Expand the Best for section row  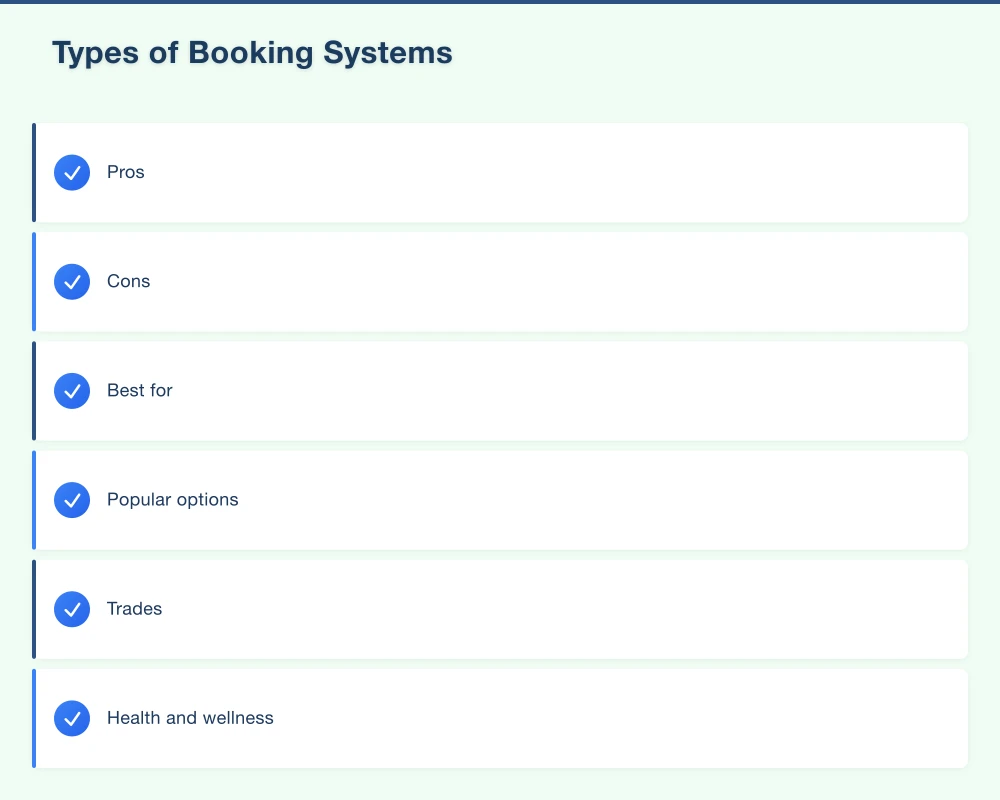pyautogui.click(x=500, y=391)
